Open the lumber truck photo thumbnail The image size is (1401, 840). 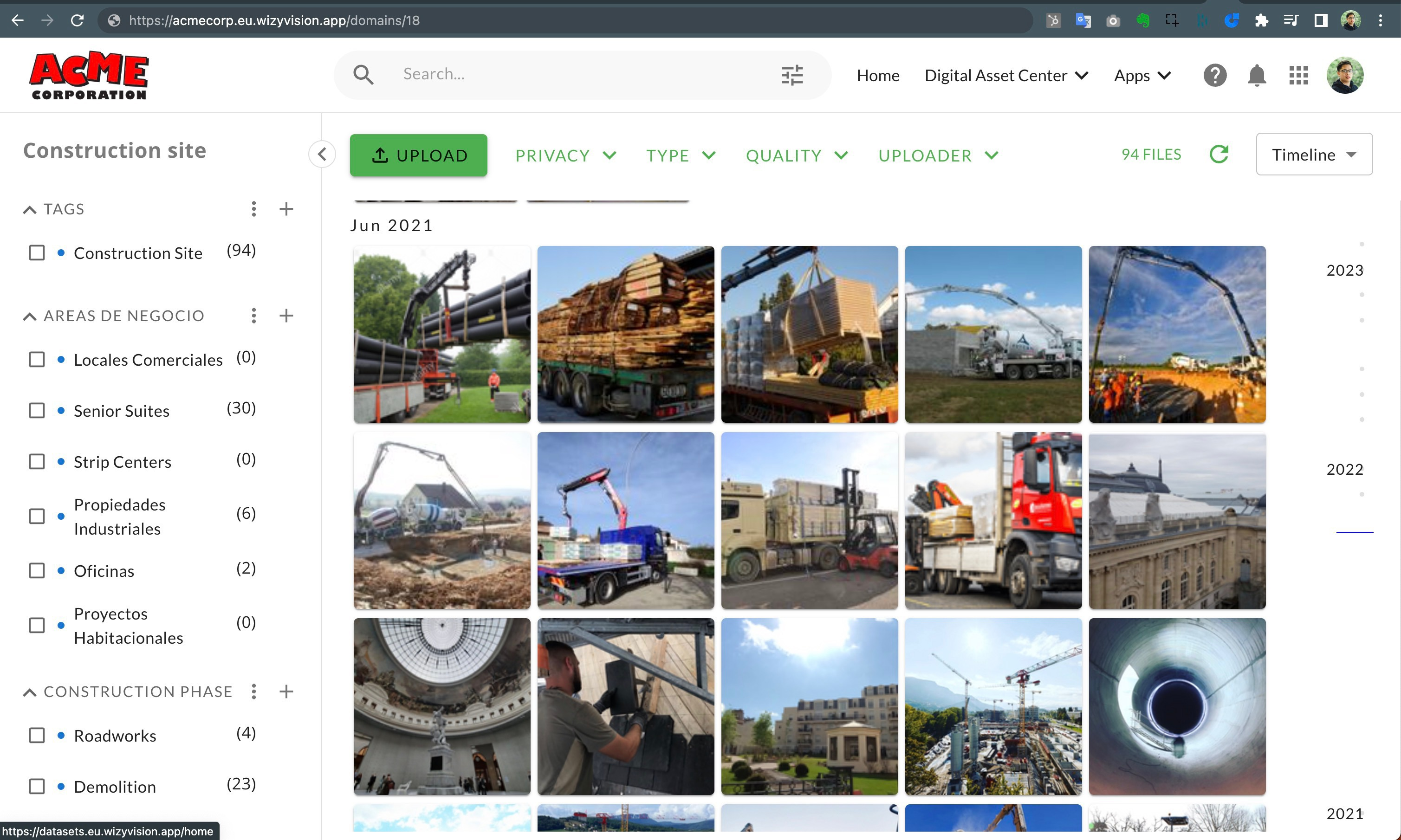625,334
